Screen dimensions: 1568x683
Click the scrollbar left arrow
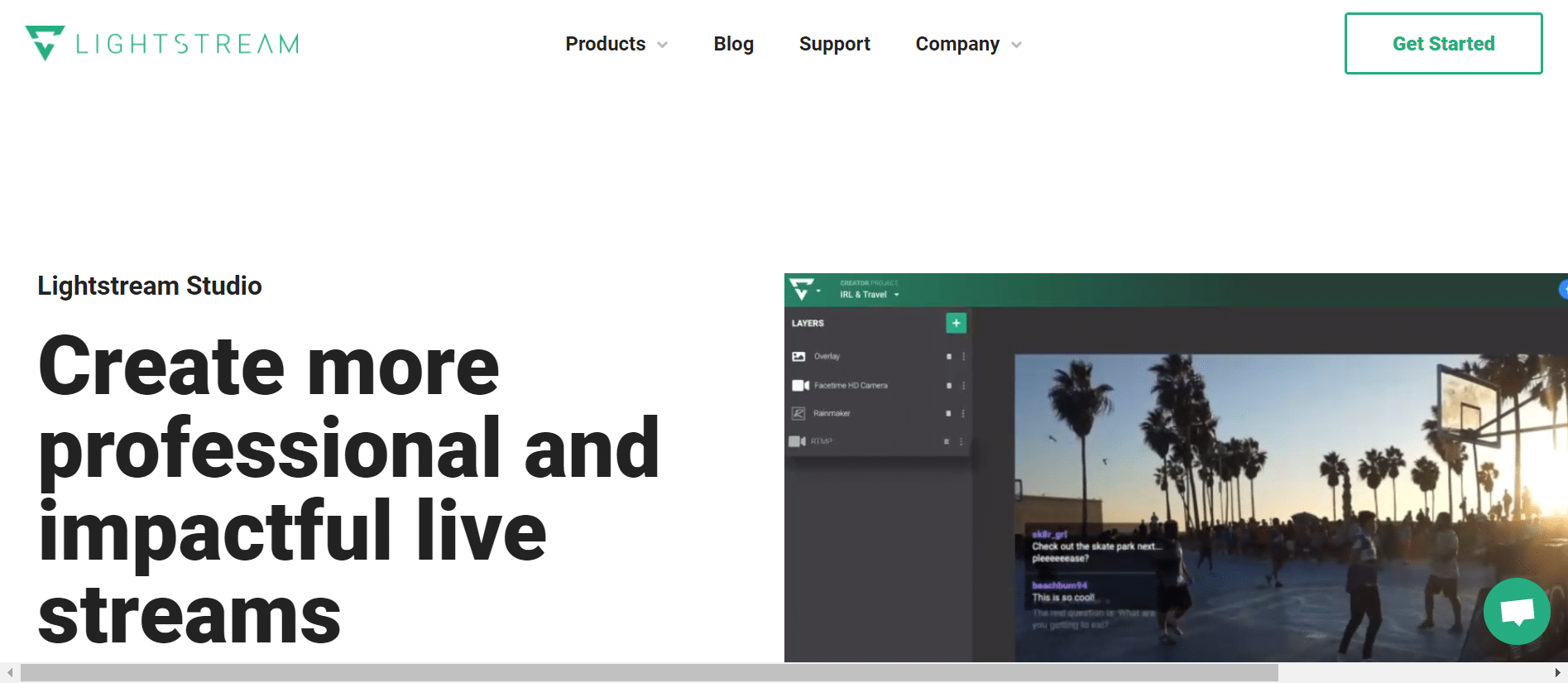click(9, 673)
